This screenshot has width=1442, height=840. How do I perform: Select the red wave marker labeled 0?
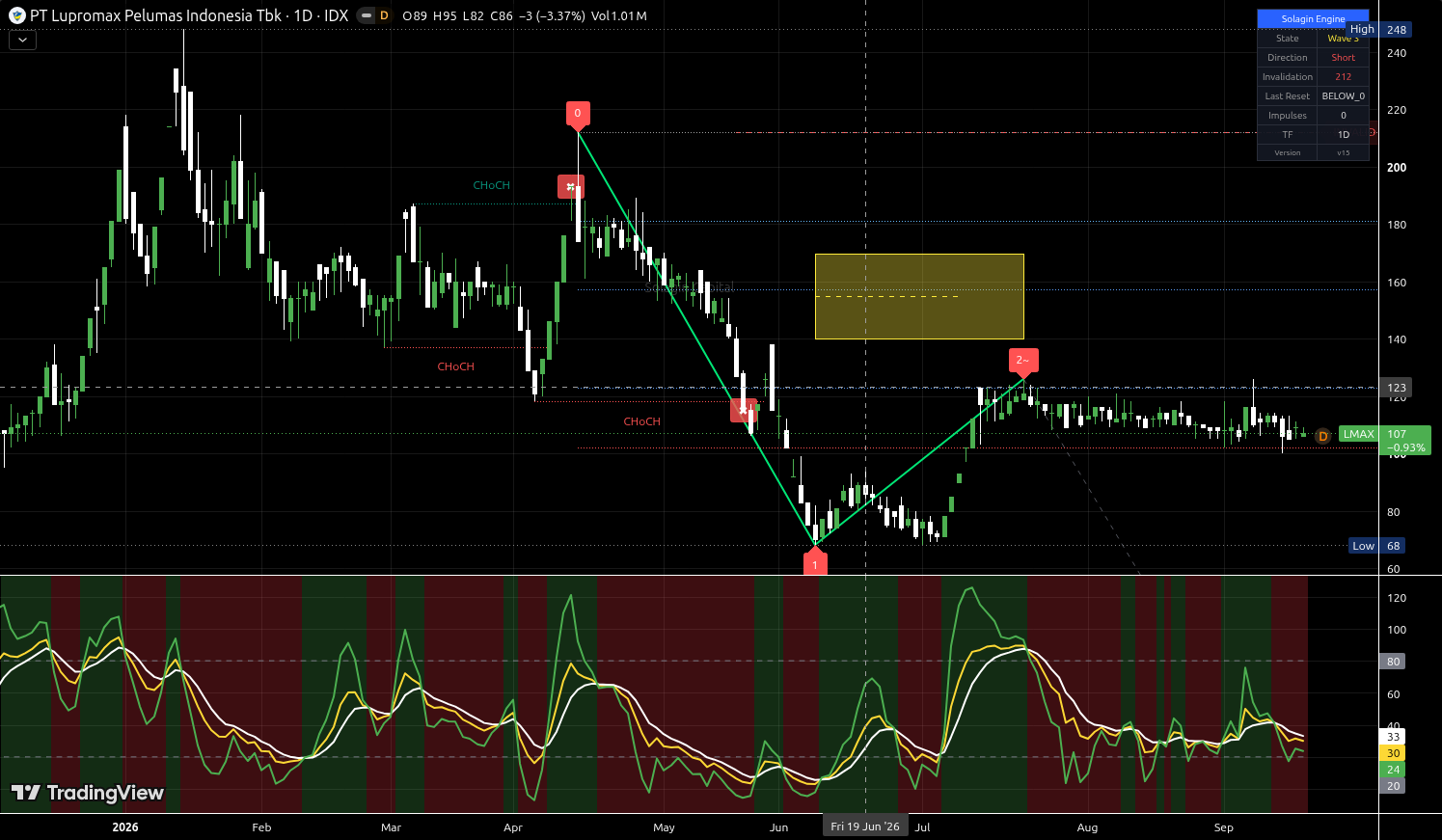tap(577, 114)
